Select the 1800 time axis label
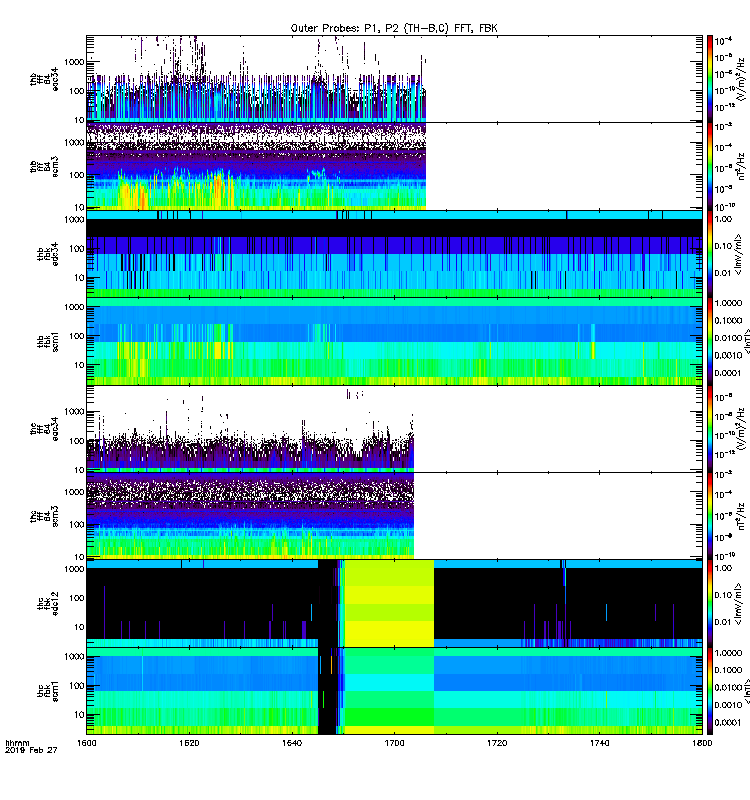 (x=702, y=743)
